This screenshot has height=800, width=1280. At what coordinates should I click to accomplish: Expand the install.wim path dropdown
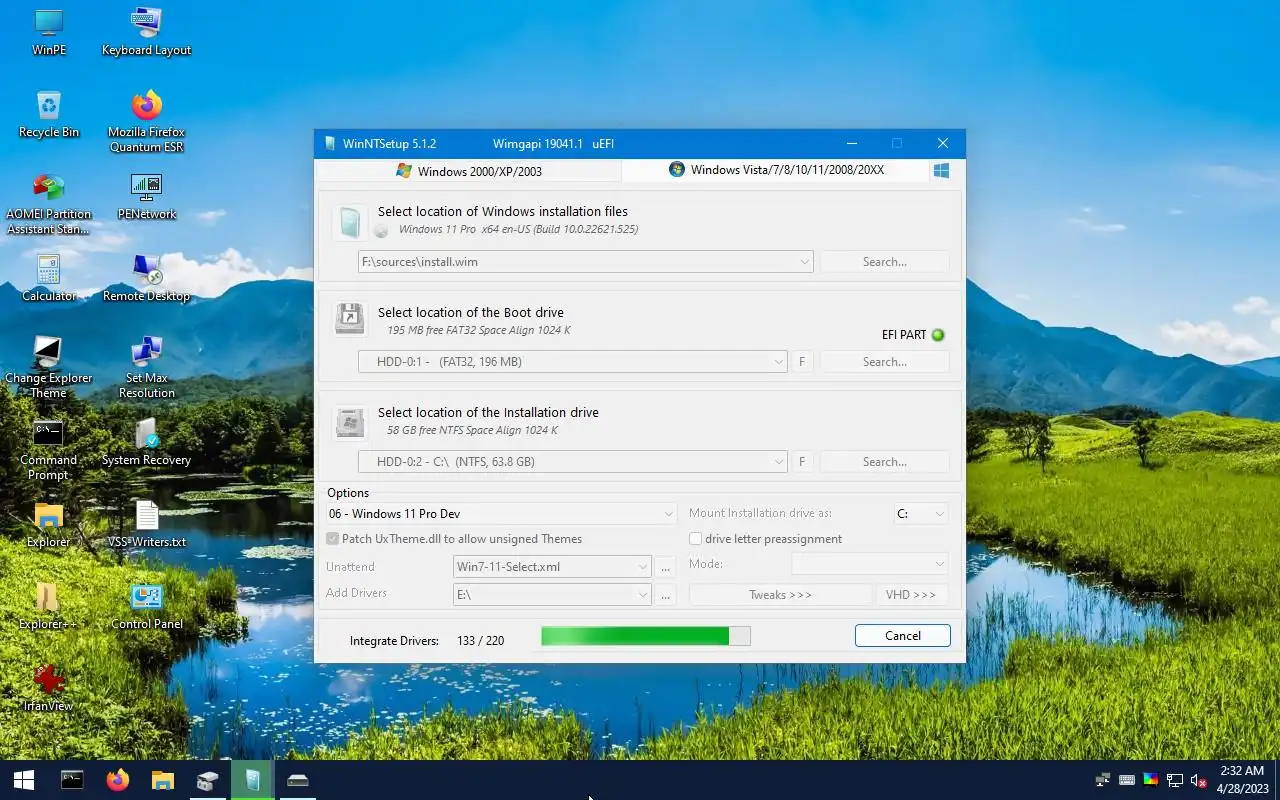coord(804,262)
